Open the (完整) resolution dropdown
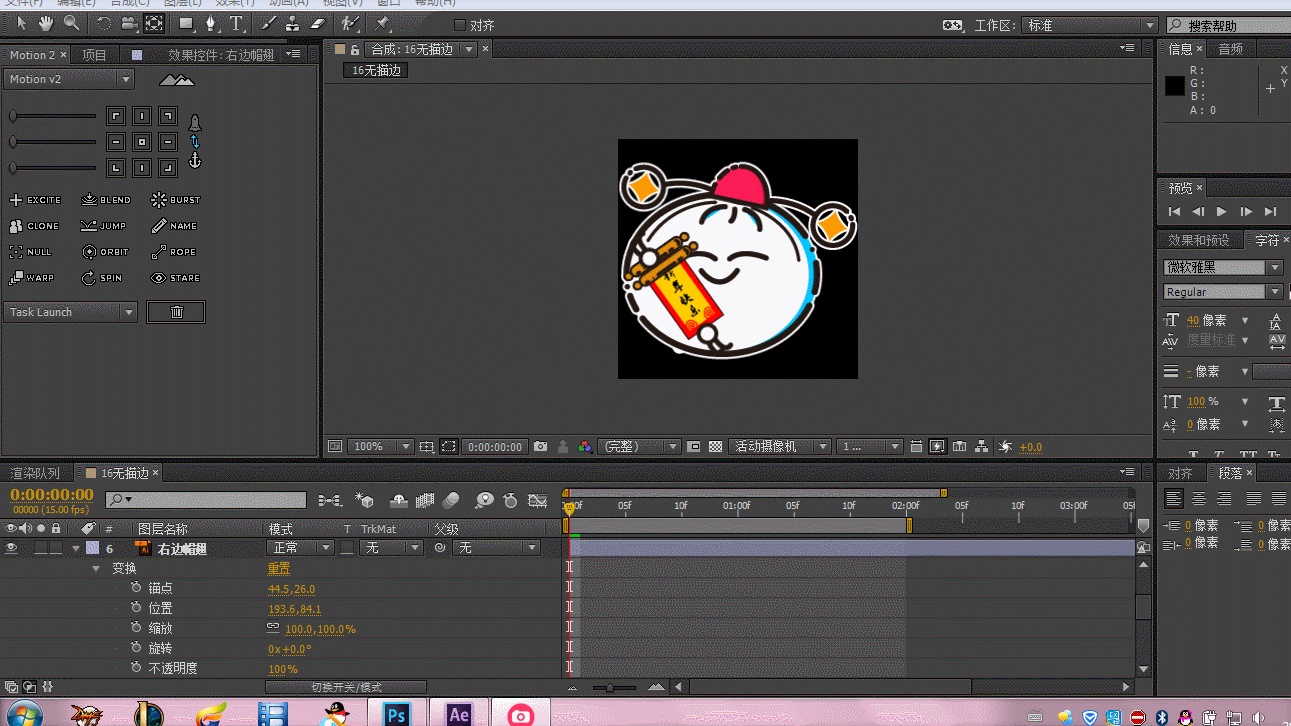The width and height of the screenshot is (1291, 726). click(x=640, y=447)
